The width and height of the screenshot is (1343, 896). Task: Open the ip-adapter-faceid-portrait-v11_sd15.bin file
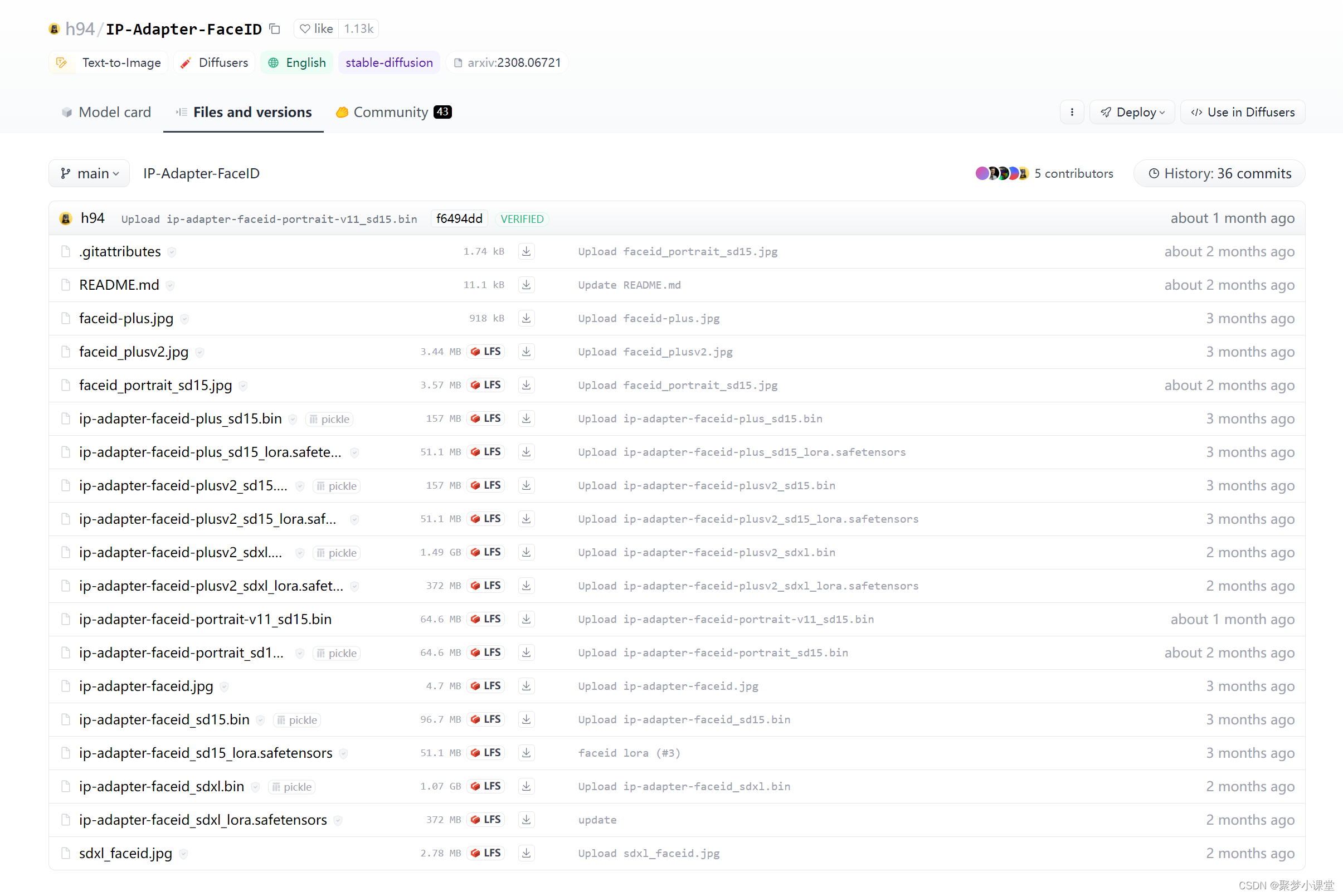pyautogui.click(x=205, y=620)
